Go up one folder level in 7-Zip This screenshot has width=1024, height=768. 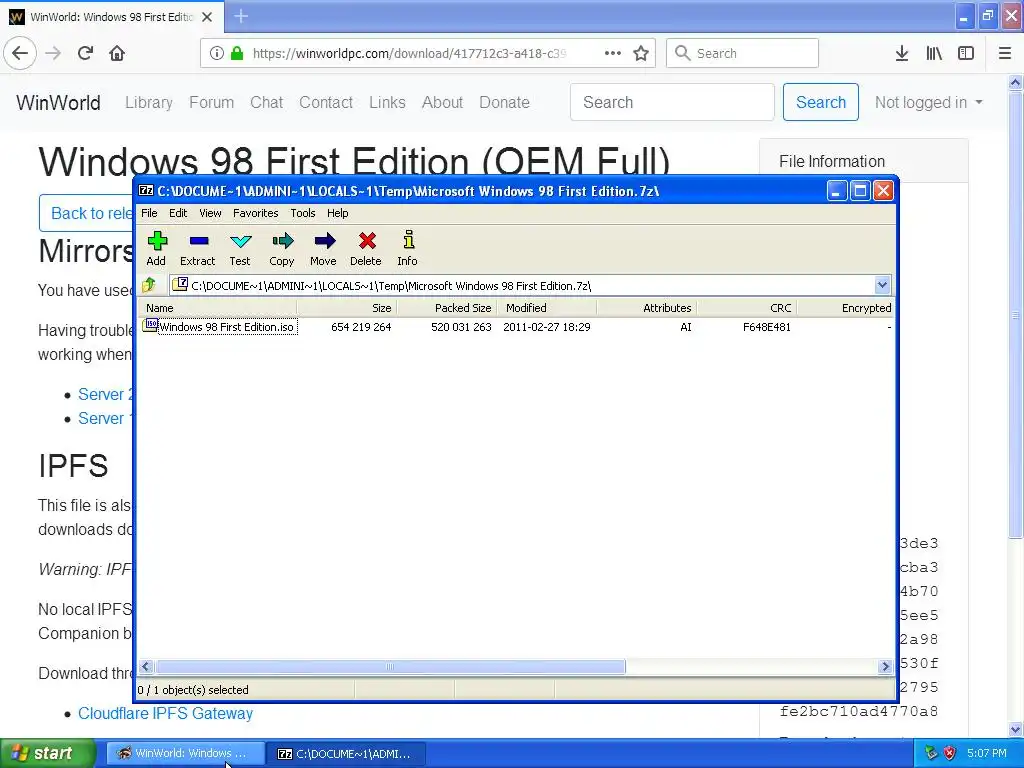pos(149,285)
